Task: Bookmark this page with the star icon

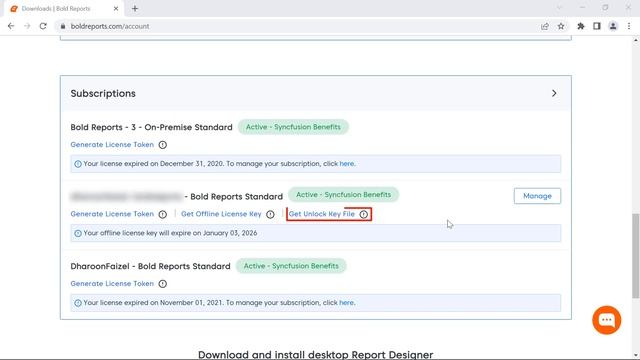Action: 561,26
